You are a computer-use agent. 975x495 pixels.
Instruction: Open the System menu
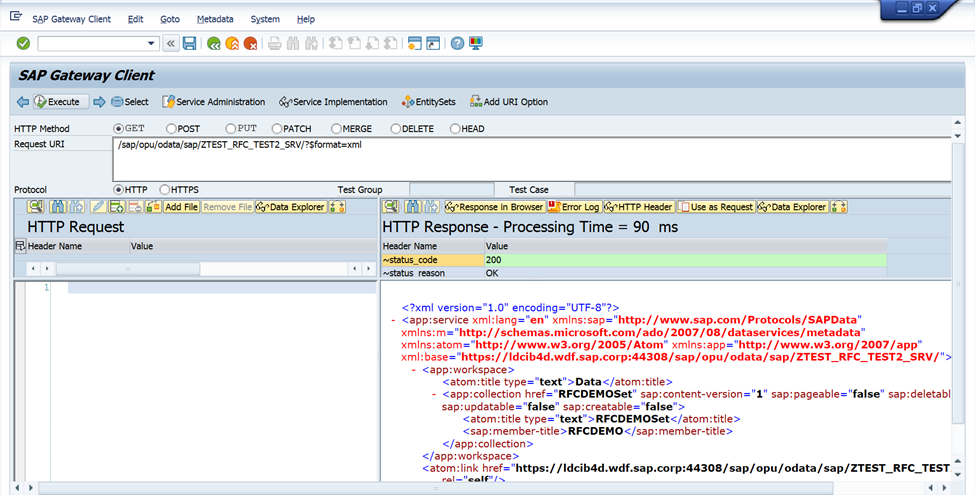(265, 19)
